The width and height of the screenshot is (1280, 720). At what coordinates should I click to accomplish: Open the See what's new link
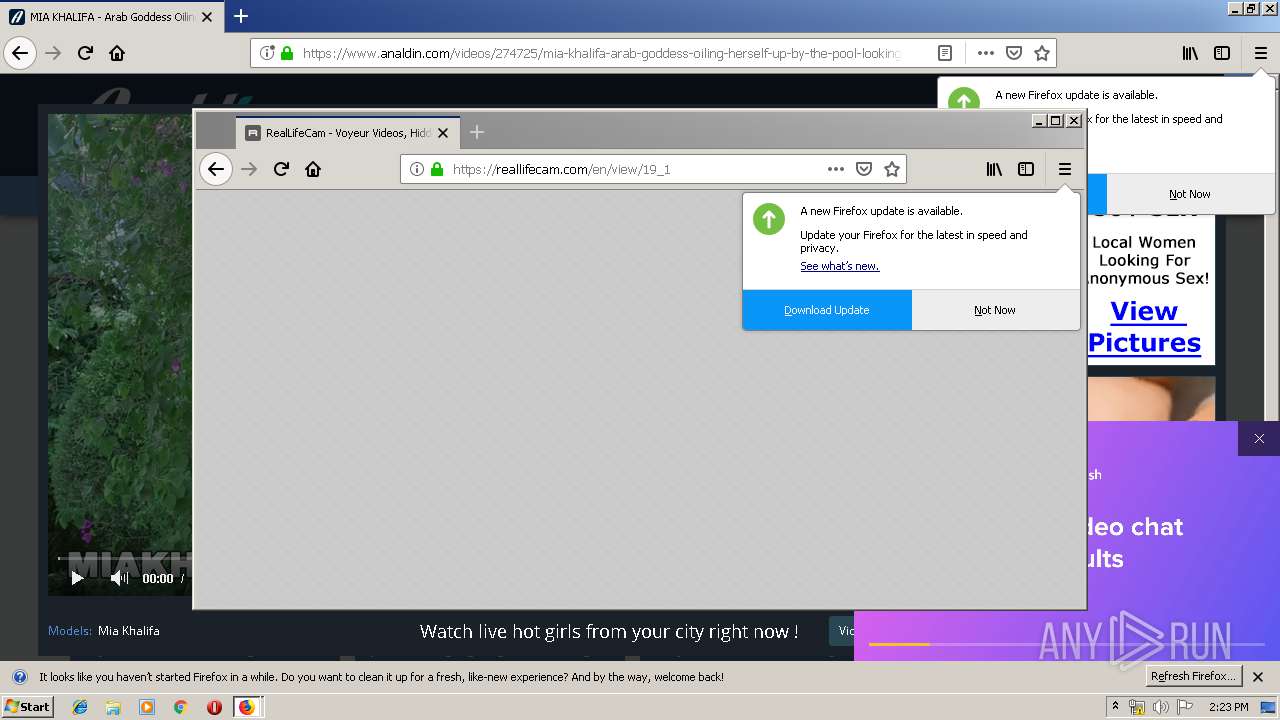pos(839,266)
